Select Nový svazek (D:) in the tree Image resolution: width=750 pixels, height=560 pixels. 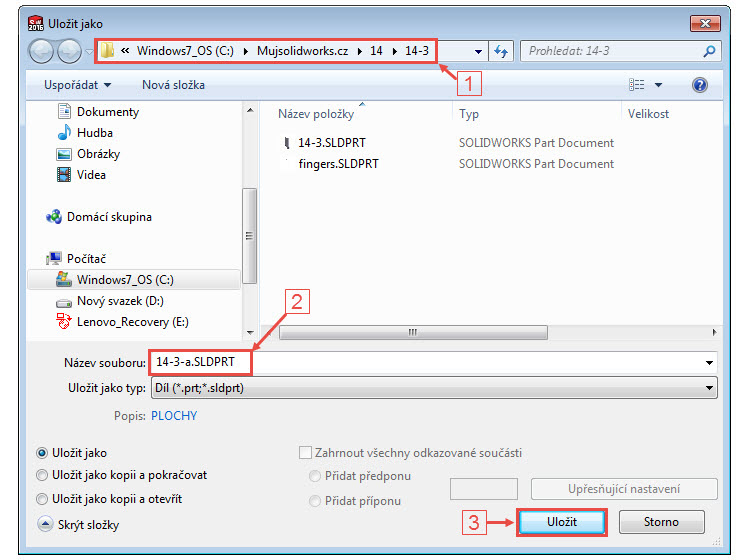point(120,301)
